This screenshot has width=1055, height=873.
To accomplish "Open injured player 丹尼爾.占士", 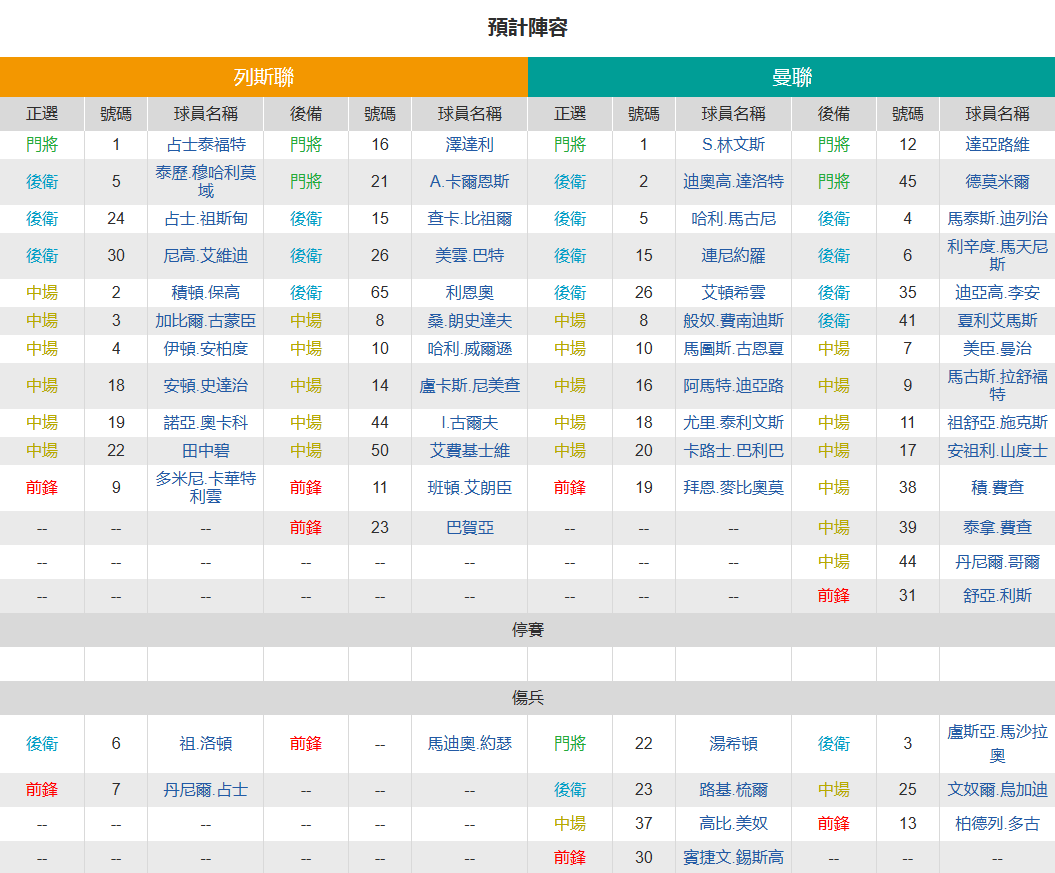I will pyautogui.click(x=205, y=790).
